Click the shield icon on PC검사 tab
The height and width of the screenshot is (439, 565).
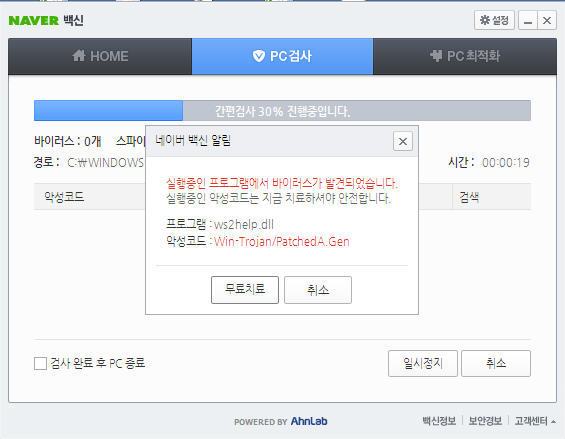click(x=259, y=56)
